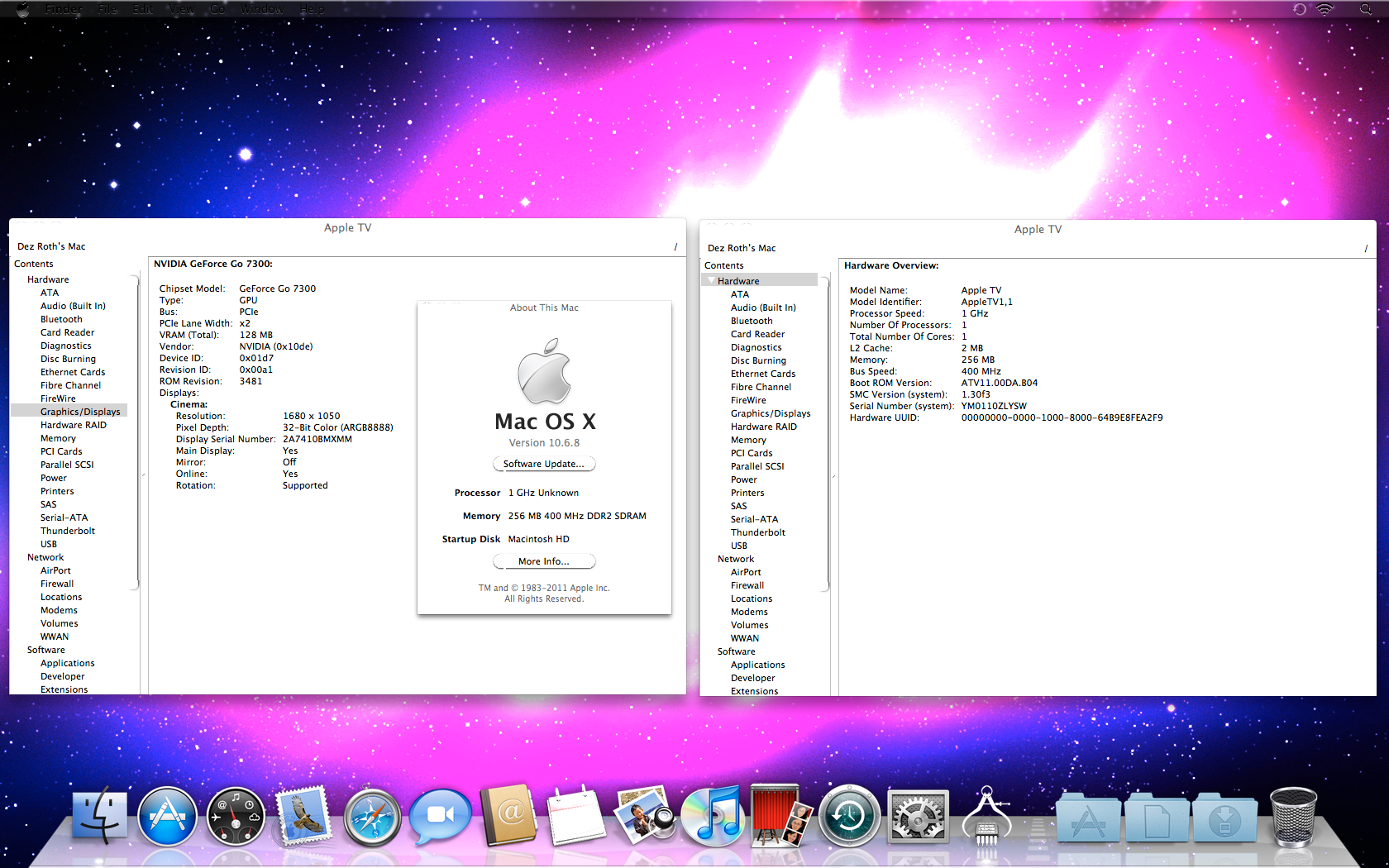1389x868 pixels.
Task: Open System Preferences gear in Dock
Action: pyautogui.click(x=917, y=816)
